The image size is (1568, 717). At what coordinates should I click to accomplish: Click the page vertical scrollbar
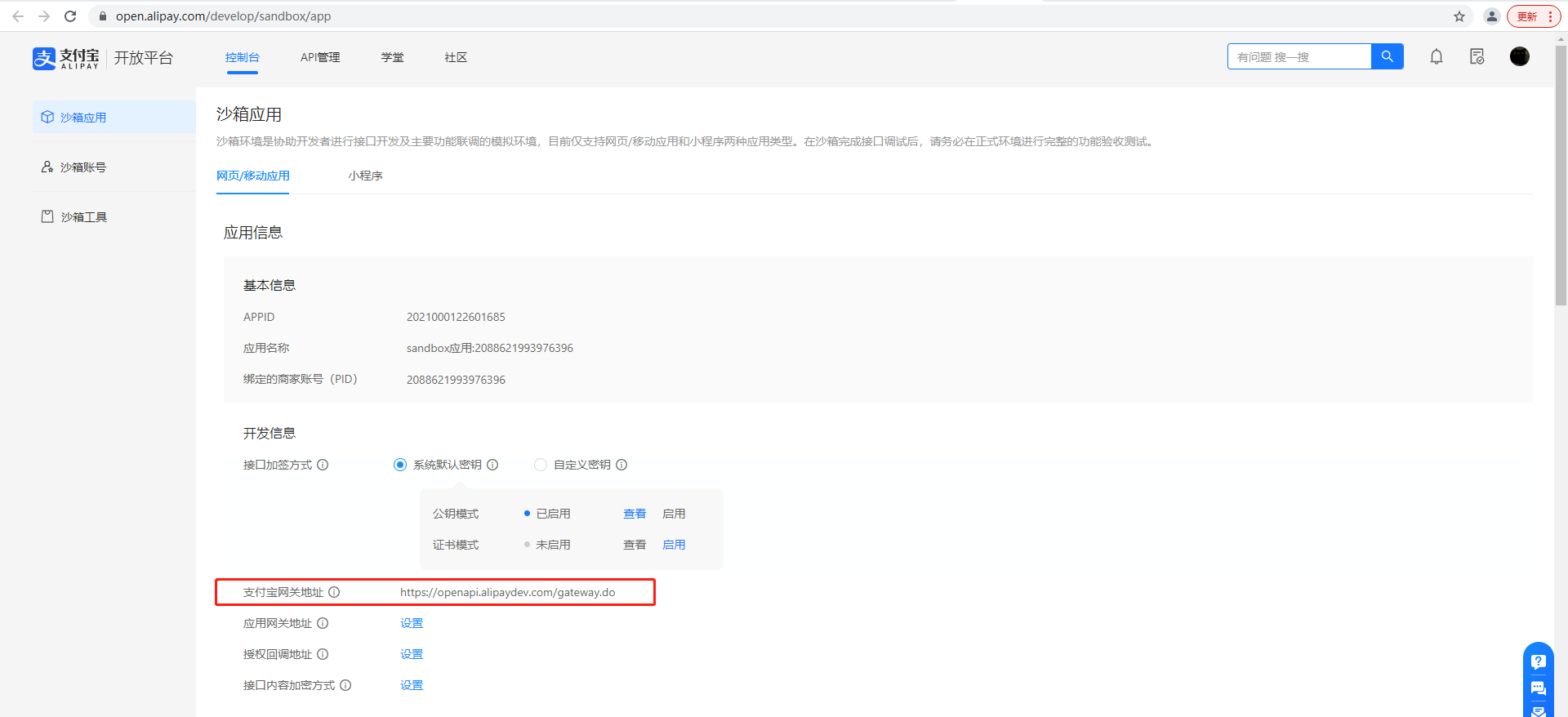point(1561,176)
